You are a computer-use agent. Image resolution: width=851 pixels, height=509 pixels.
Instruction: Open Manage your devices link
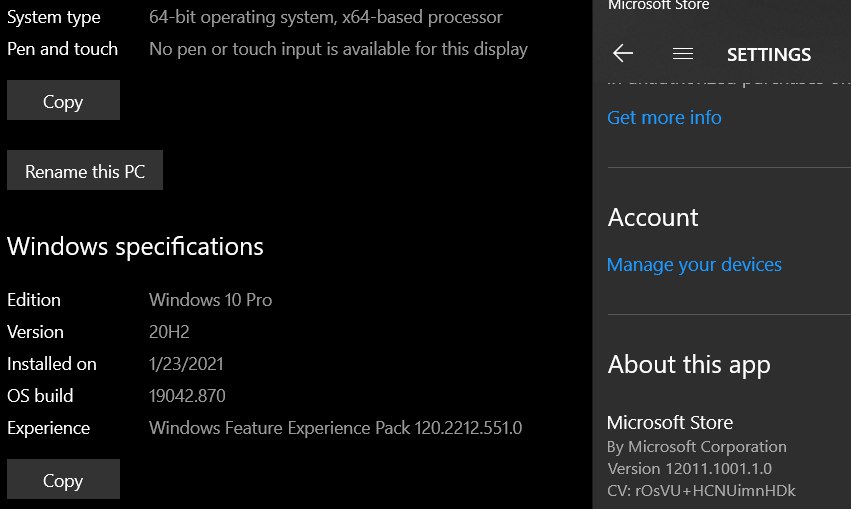(x=694, y=265)
